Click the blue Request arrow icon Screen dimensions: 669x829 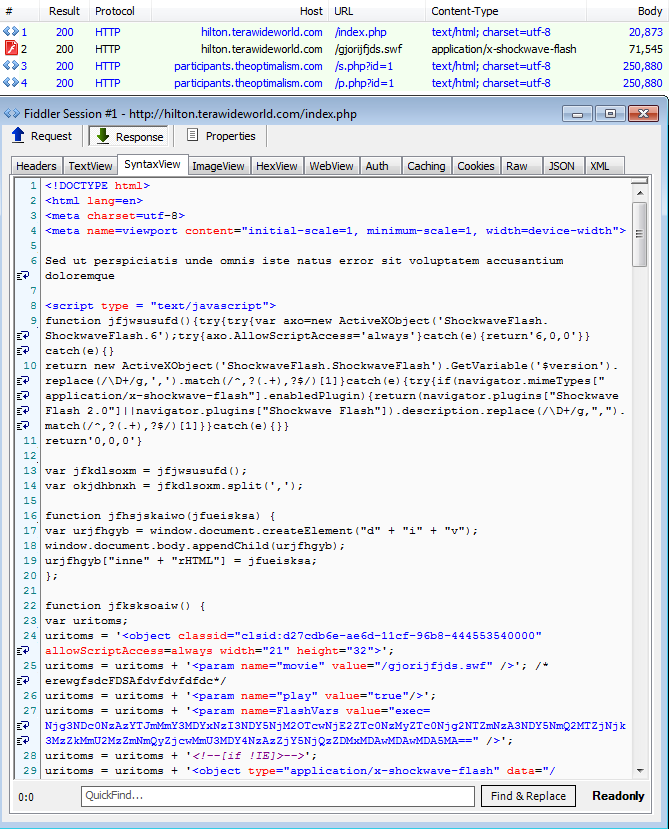(18, 135)
